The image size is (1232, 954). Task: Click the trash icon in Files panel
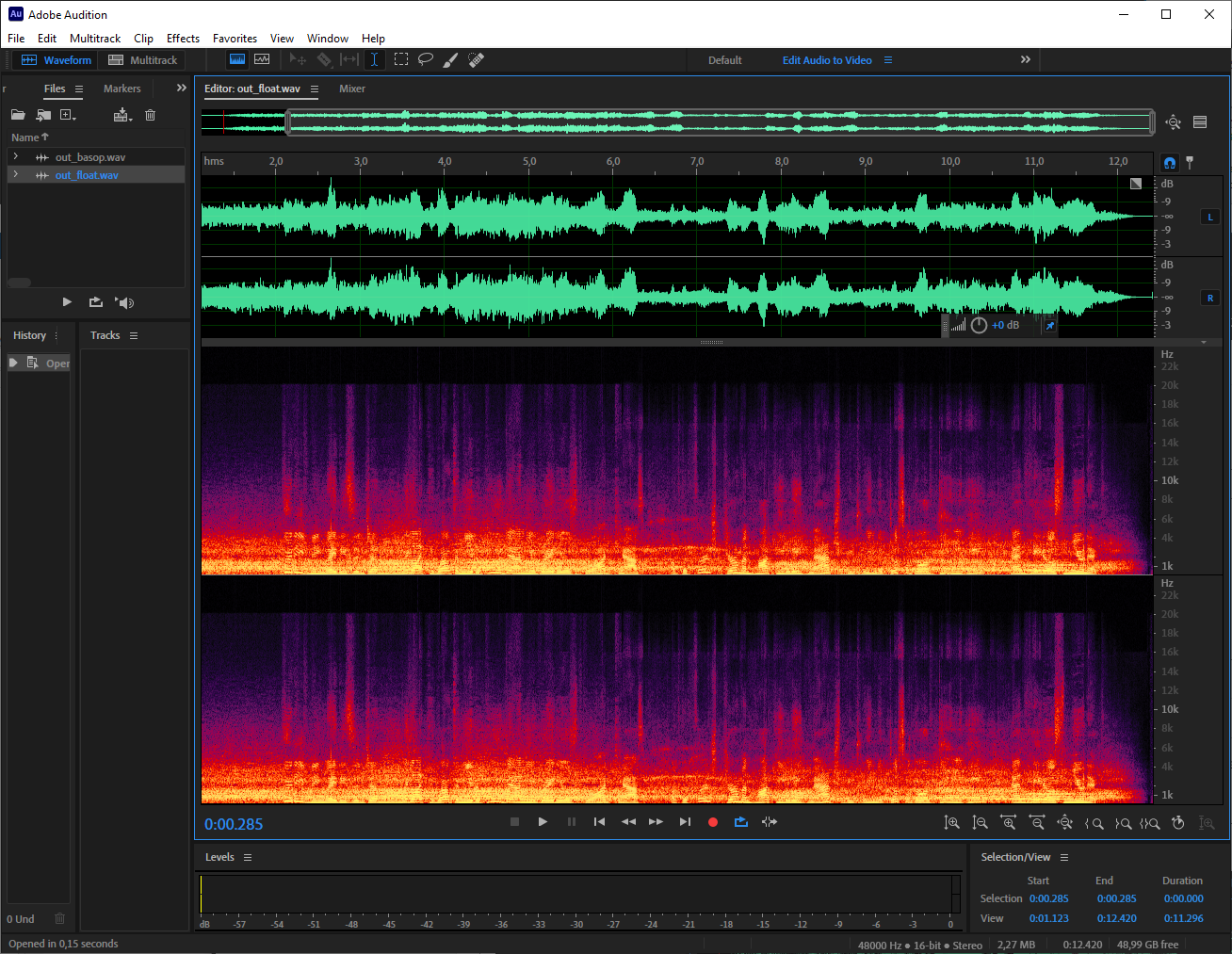coord(150,115)
